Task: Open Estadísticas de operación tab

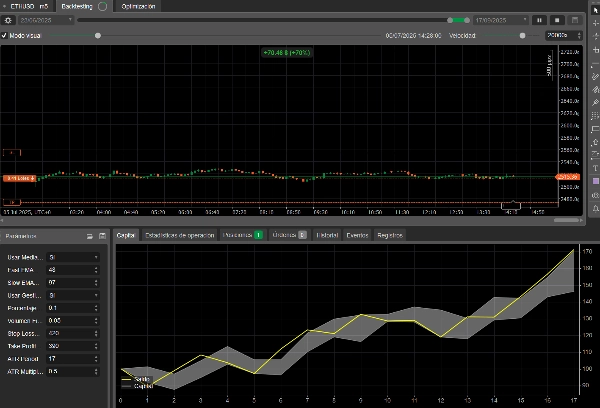Action: 179,235
